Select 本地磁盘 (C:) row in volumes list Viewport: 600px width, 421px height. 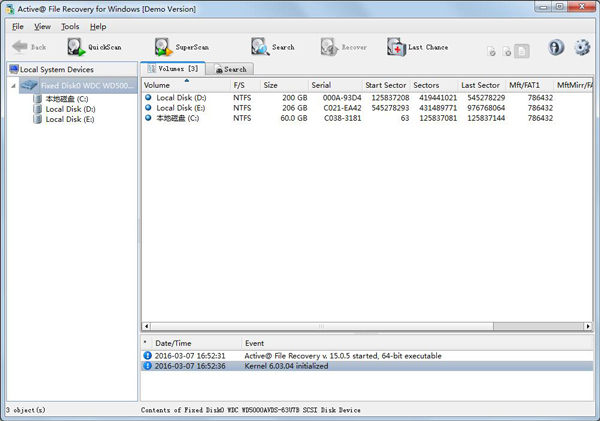coord(367,118)
